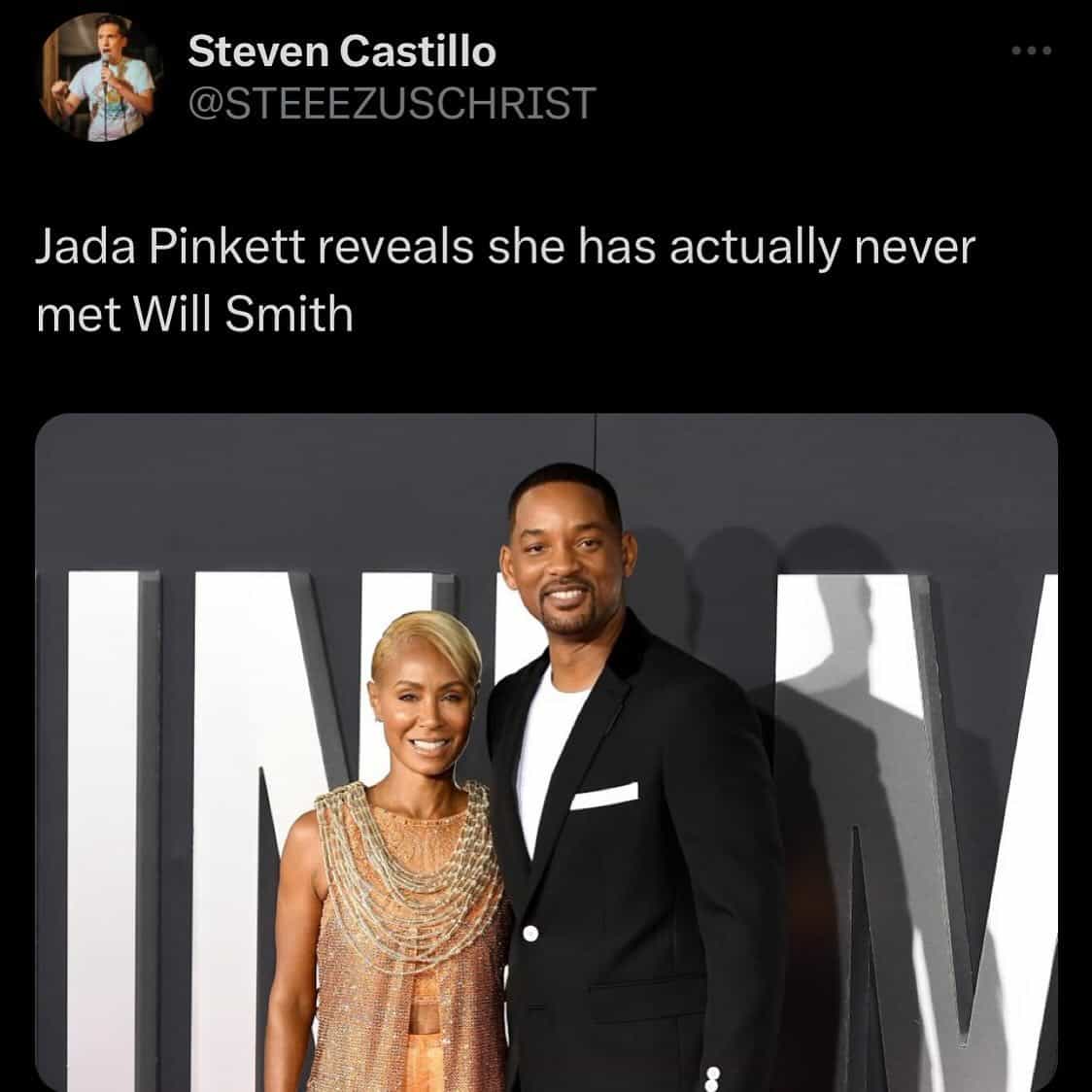Click the Steven Castillo display name
Viewport: 1092px width, 1092px height.
pyautogui.click(x=342, y=51)
